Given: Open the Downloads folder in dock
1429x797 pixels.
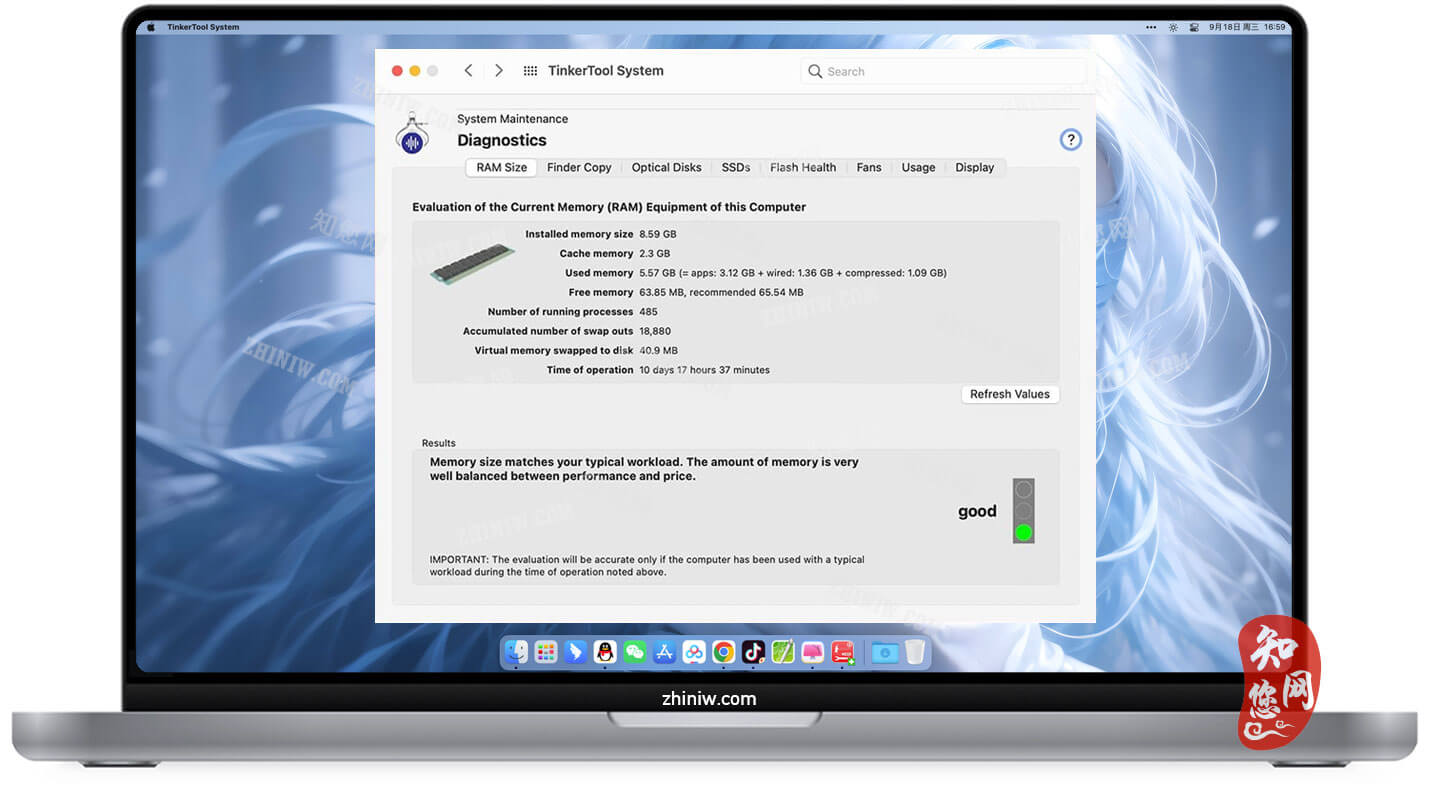Looking at the screenshot, I should [885, 652].
